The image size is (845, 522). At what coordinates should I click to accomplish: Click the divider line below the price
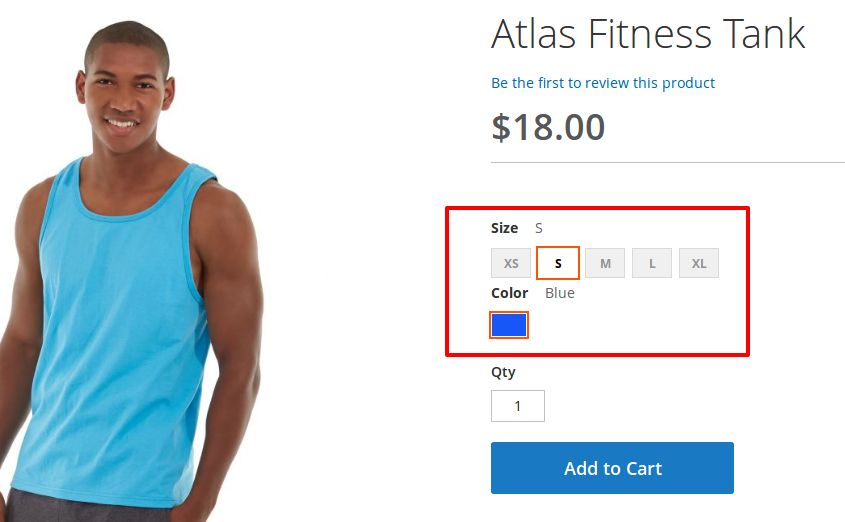pos(668,162)
